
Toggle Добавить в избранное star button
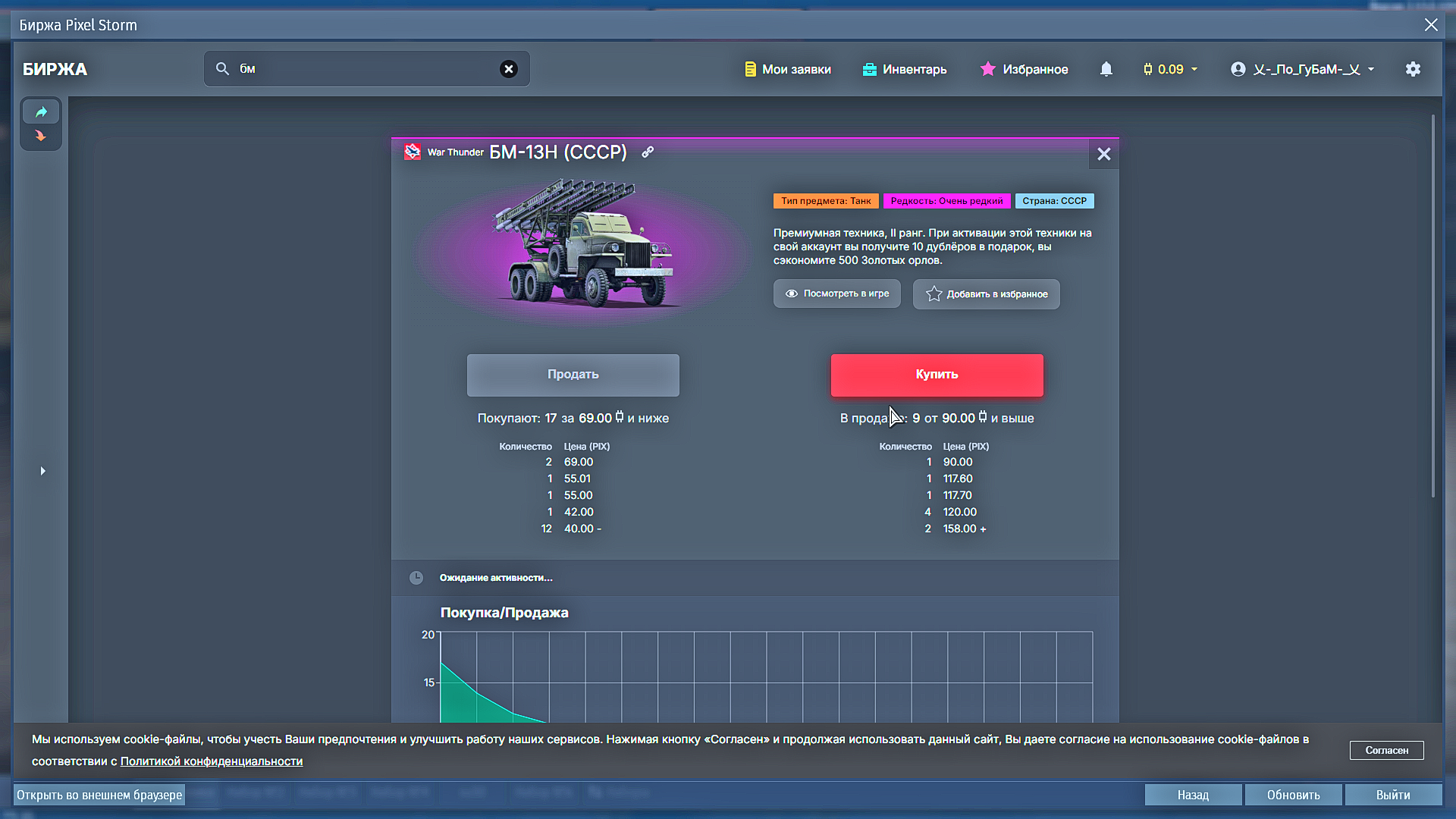point(986,294)
